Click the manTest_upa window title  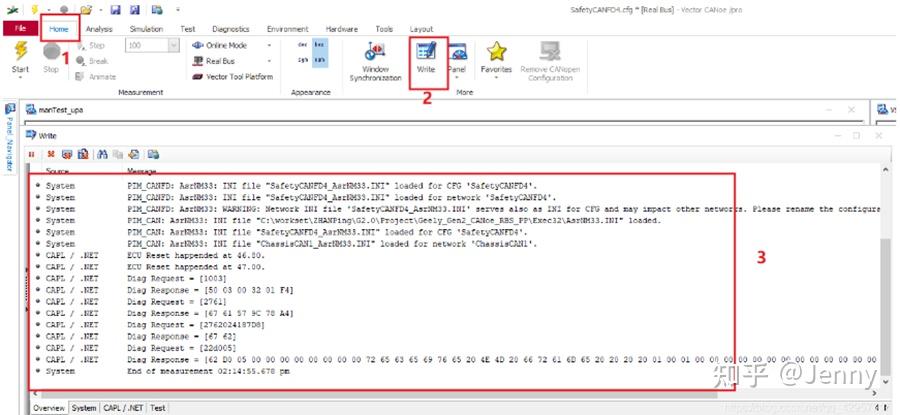60,110
